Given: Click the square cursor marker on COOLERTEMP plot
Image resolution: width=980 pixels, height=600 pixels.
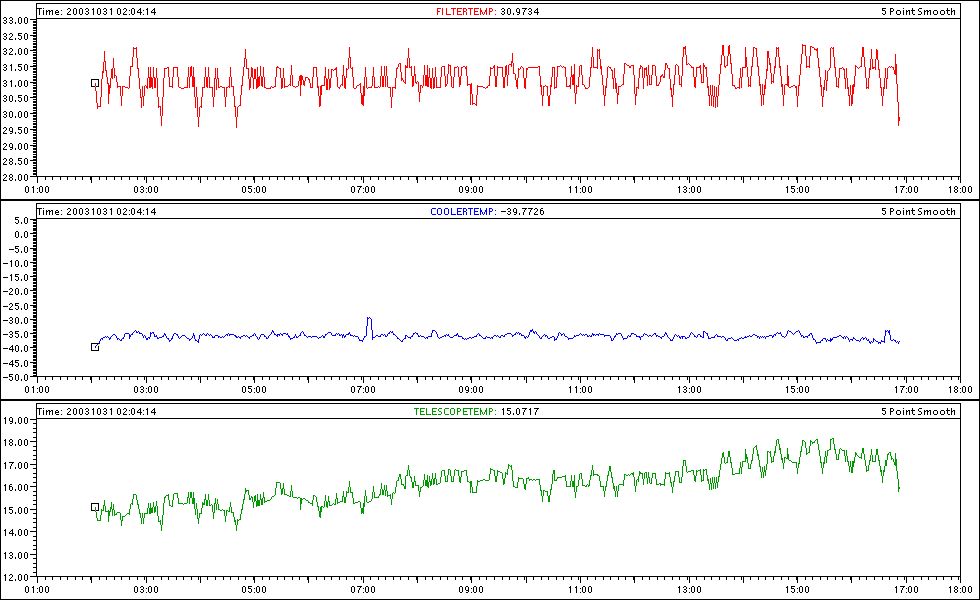Looking at the screenshot, I should click(x=95, y=348).
